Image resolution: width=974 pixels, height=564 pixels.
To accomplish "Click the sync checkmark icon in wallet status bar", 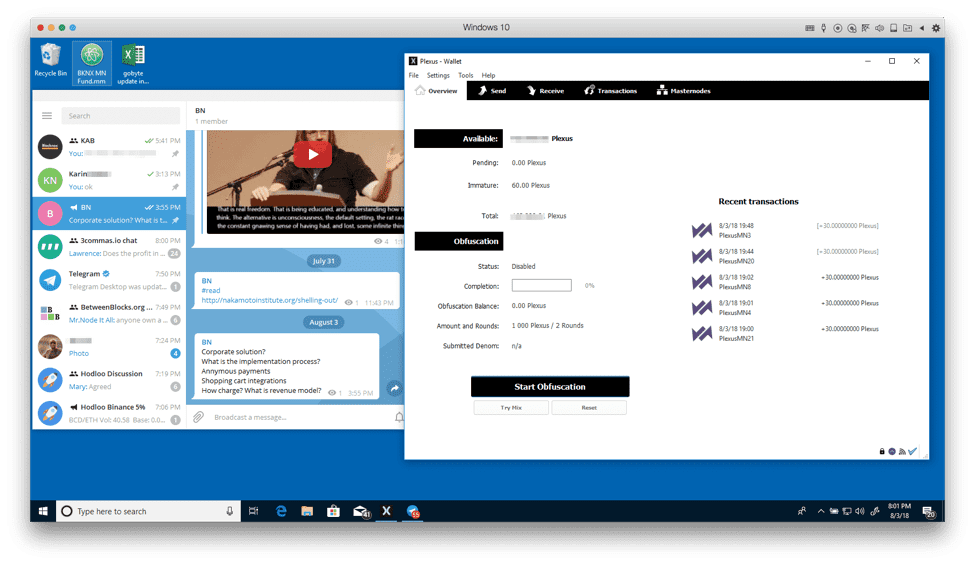I will [912, 451].
